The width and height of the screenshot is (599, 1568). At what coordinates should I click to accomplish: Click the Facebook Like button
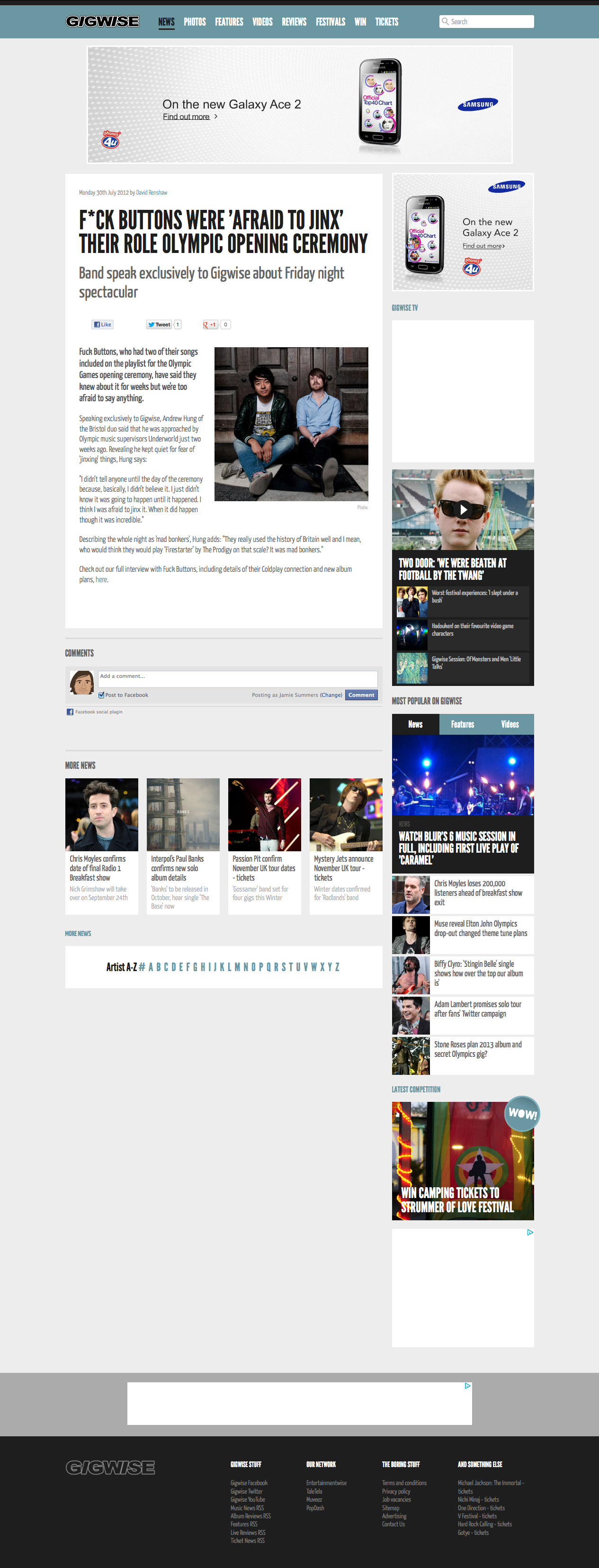(102, 324)
